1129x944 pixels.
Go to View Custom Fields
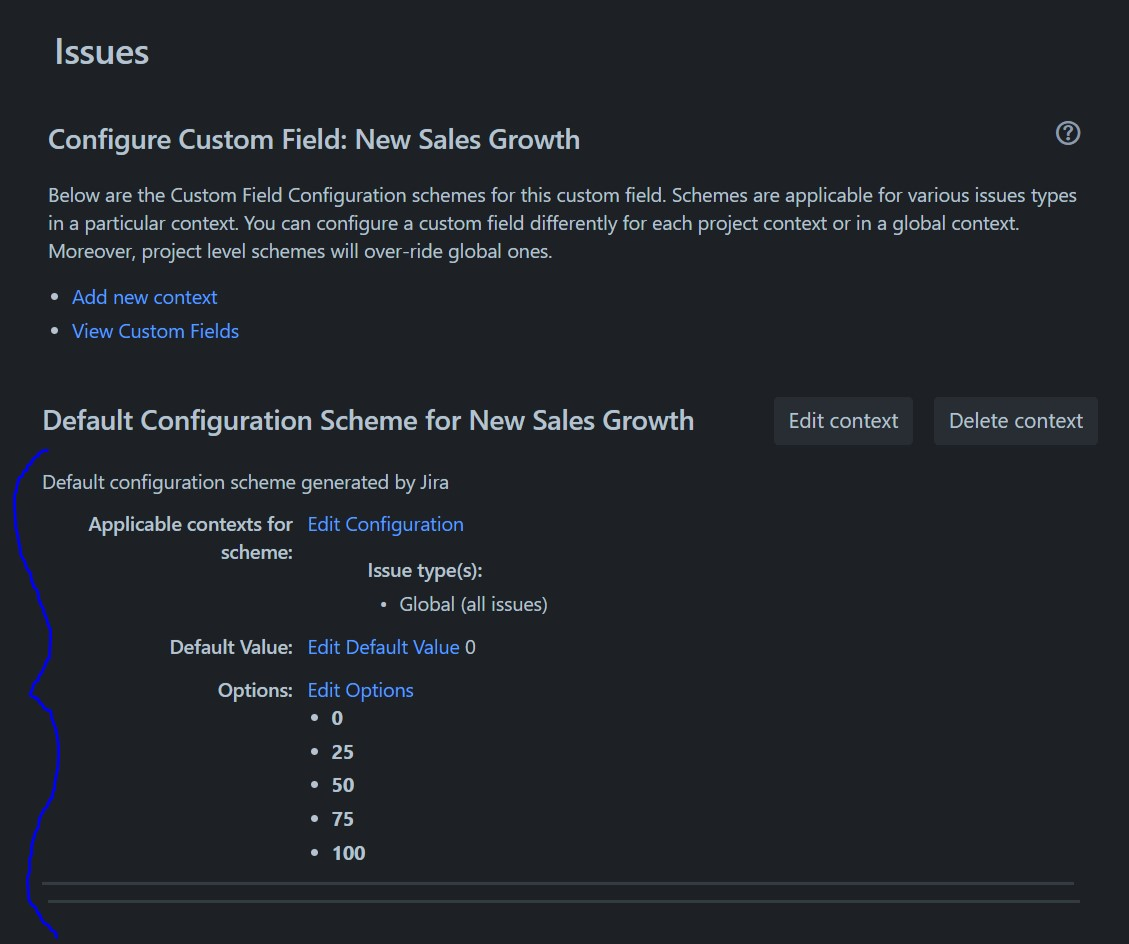155,331
